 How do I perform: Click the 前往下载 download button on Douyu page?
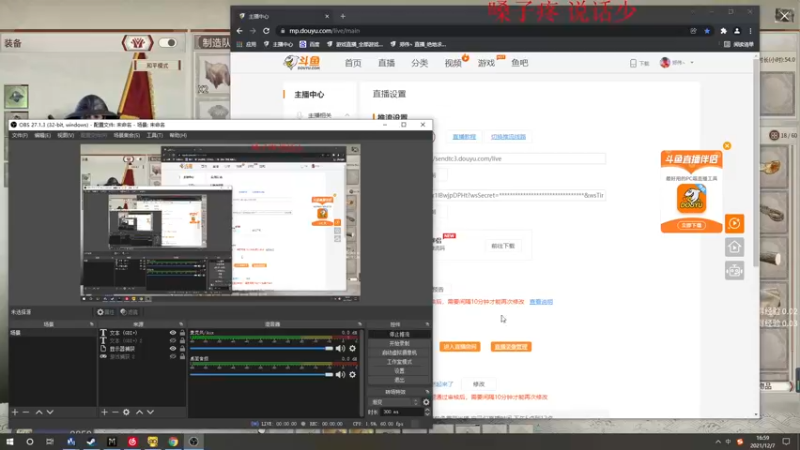click(503, 246)
